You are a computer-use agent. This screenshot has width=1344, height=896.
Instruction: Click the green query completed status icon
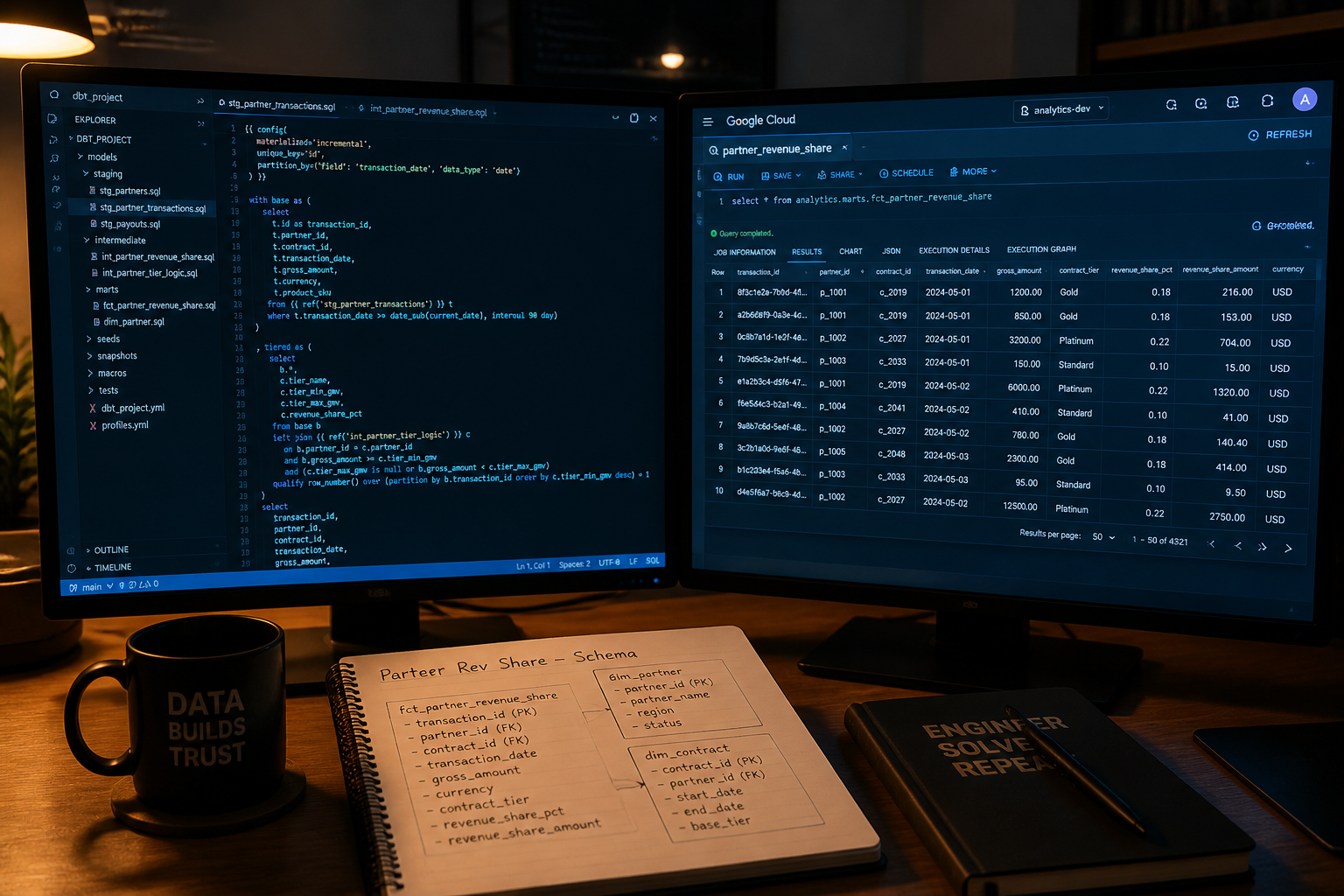(x=714, y=234)
